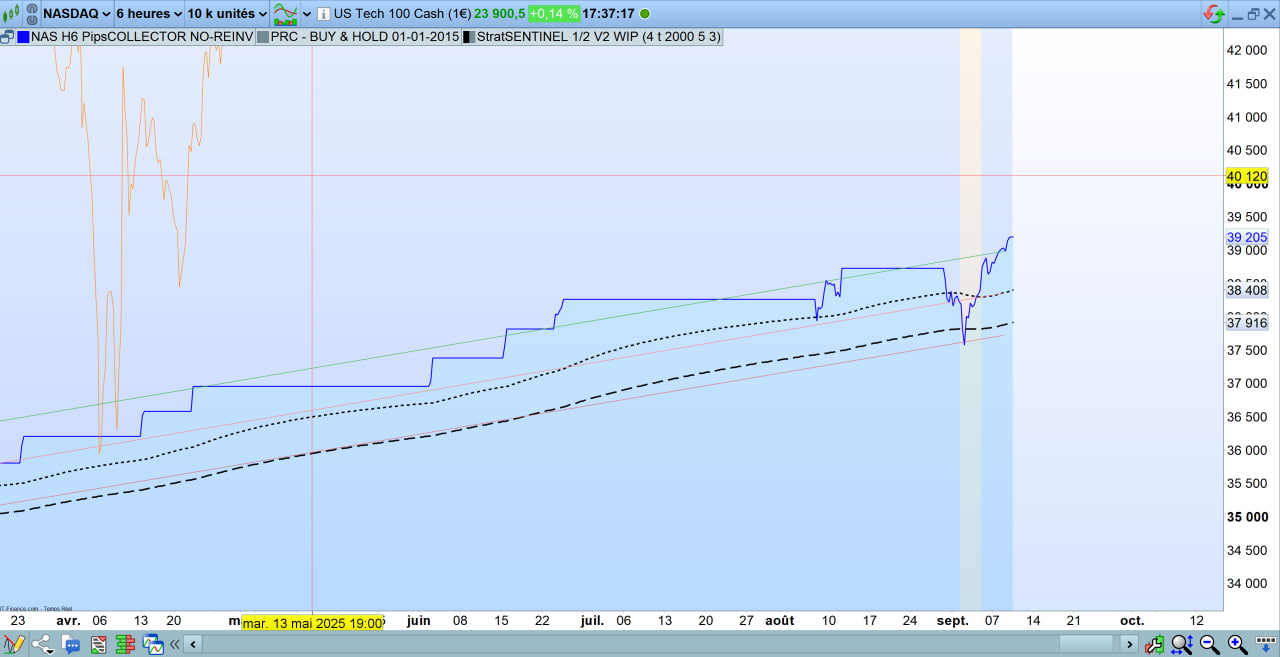Open the '6 heures' timeframe dropdown

148,14
